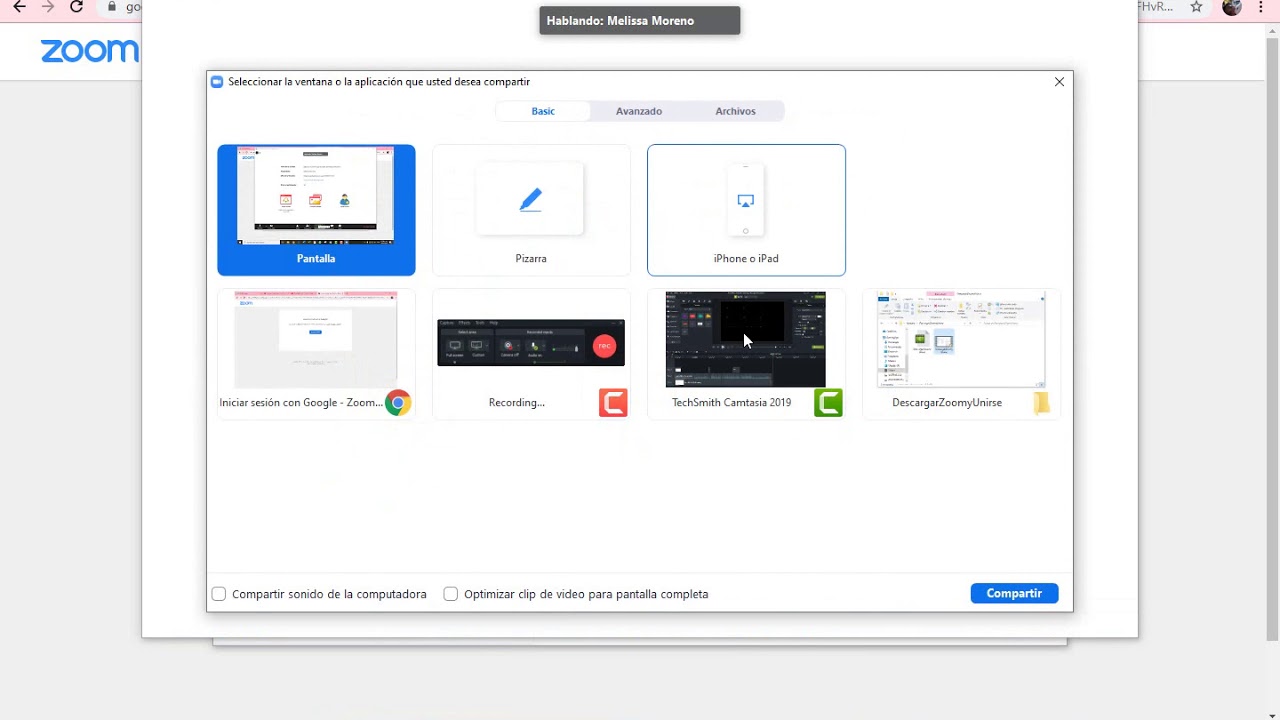Open the Archivos tab
This screenshot has width=1280, height=720.
pyautogui.click(x=735, y=111)
